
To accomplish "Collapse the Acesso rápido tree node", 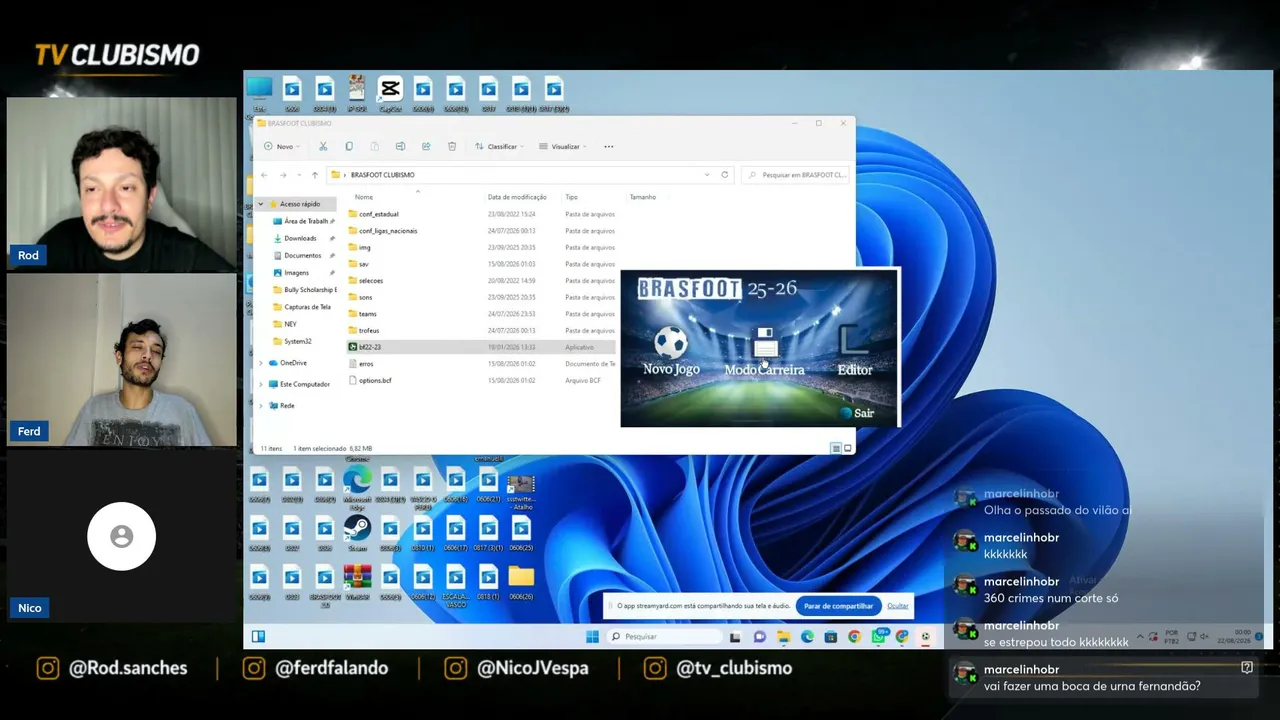I will 261,204.
